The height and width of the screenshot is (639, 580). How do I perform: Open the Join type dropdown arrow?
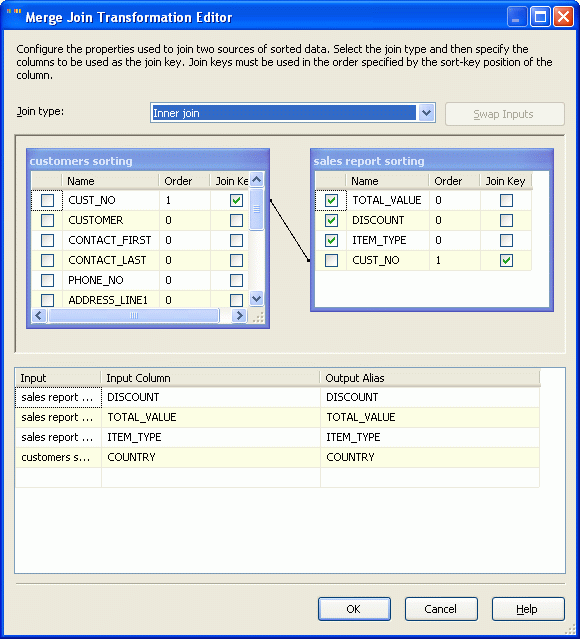[426, 113]
